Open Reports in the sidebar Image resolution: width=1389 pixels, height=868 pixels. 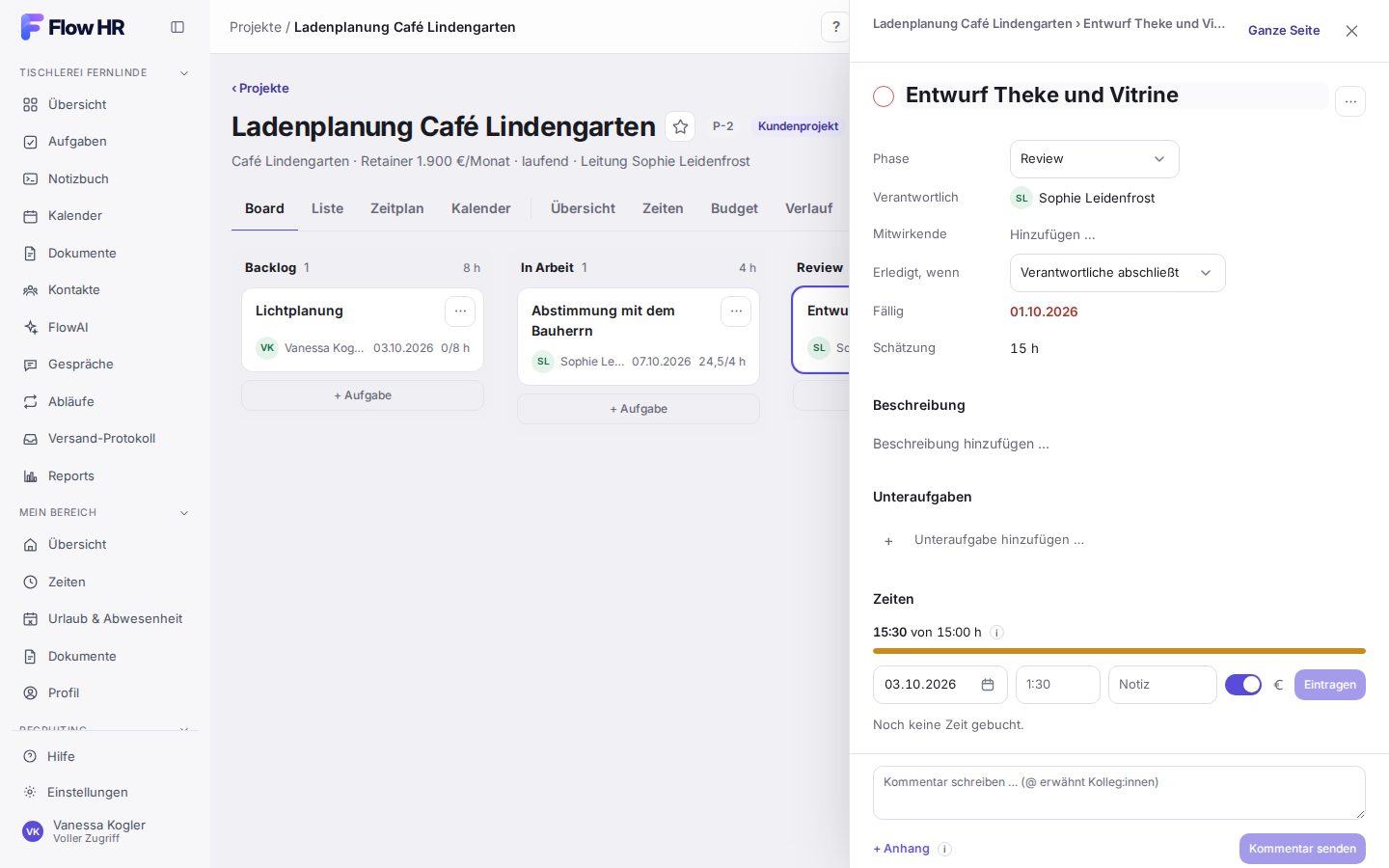[105, 475]
